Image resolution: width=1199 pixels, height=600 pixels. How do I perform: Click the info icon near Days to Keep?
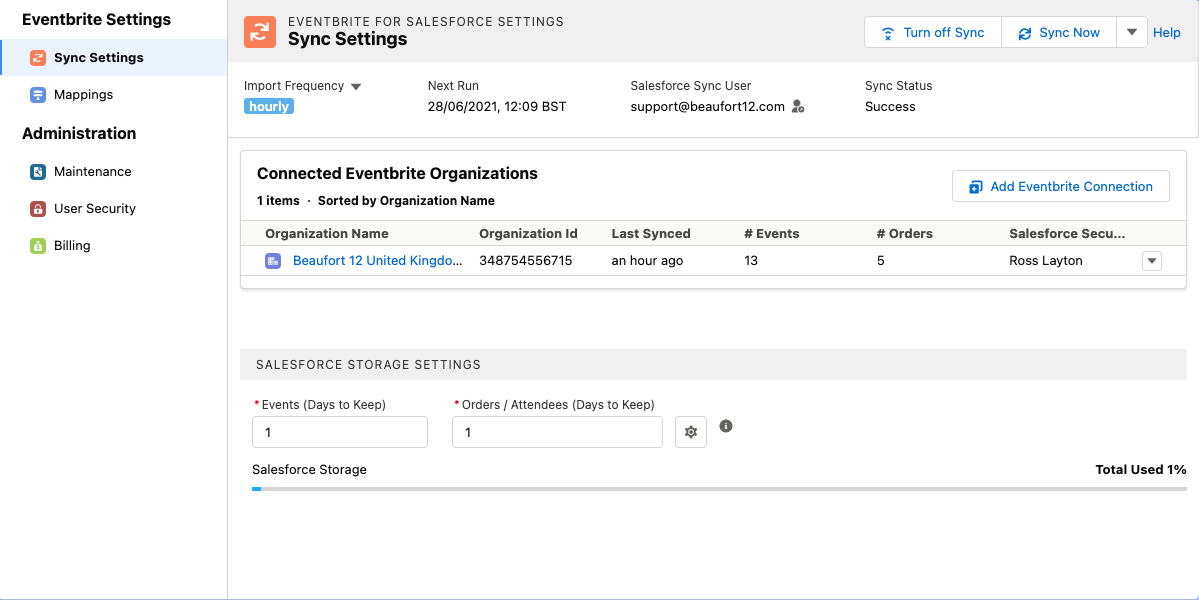click(726, 426)
